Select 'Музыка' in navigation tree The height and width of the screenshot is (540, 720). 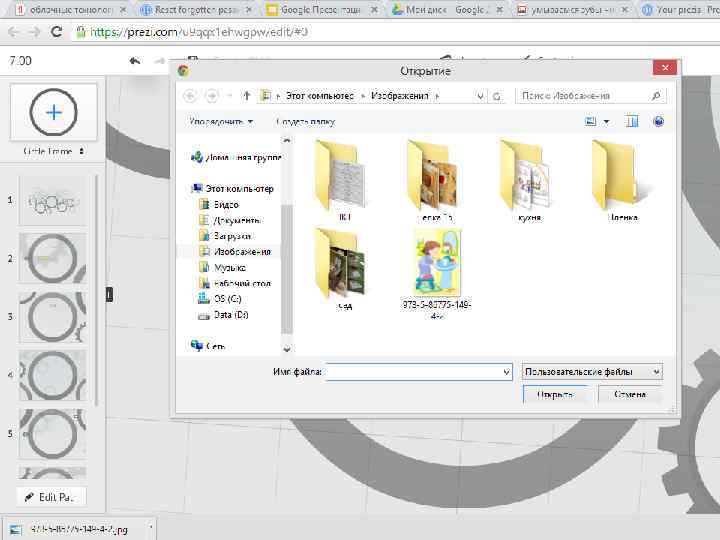click(x=223, y=267)
